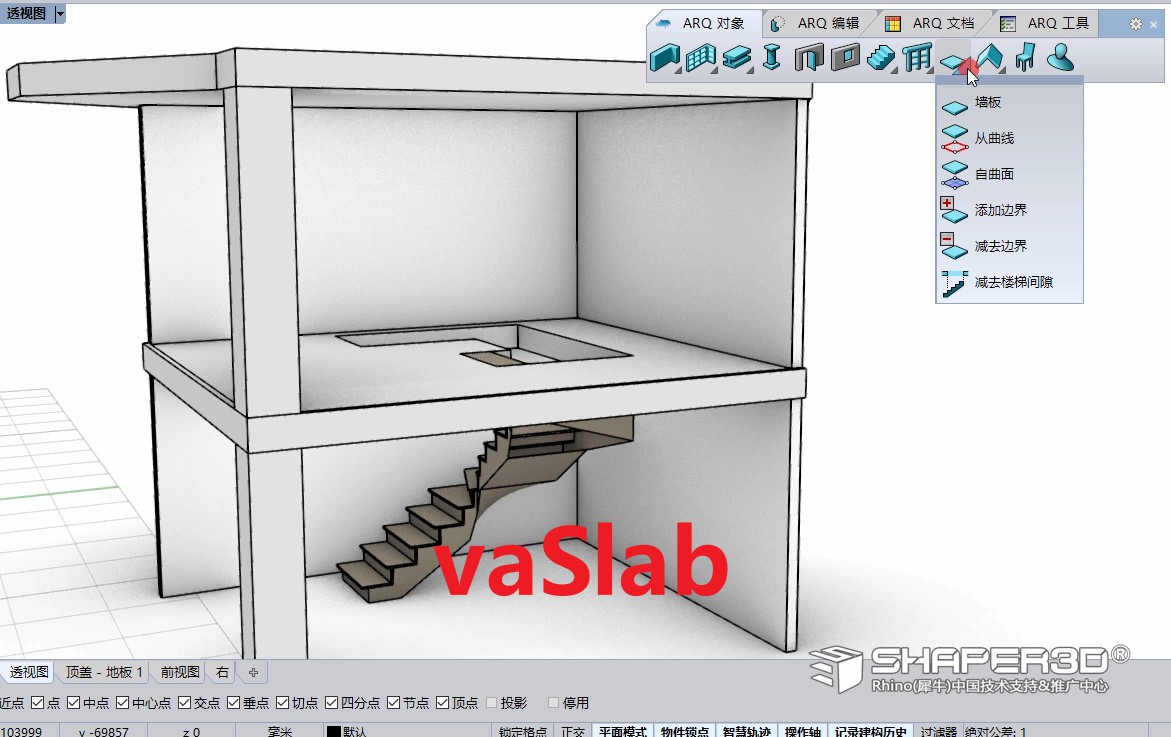Viewport: 1171px width, 737px height.
Task: Switch to the ARQ 文档 tab
Action: (934, 24)
